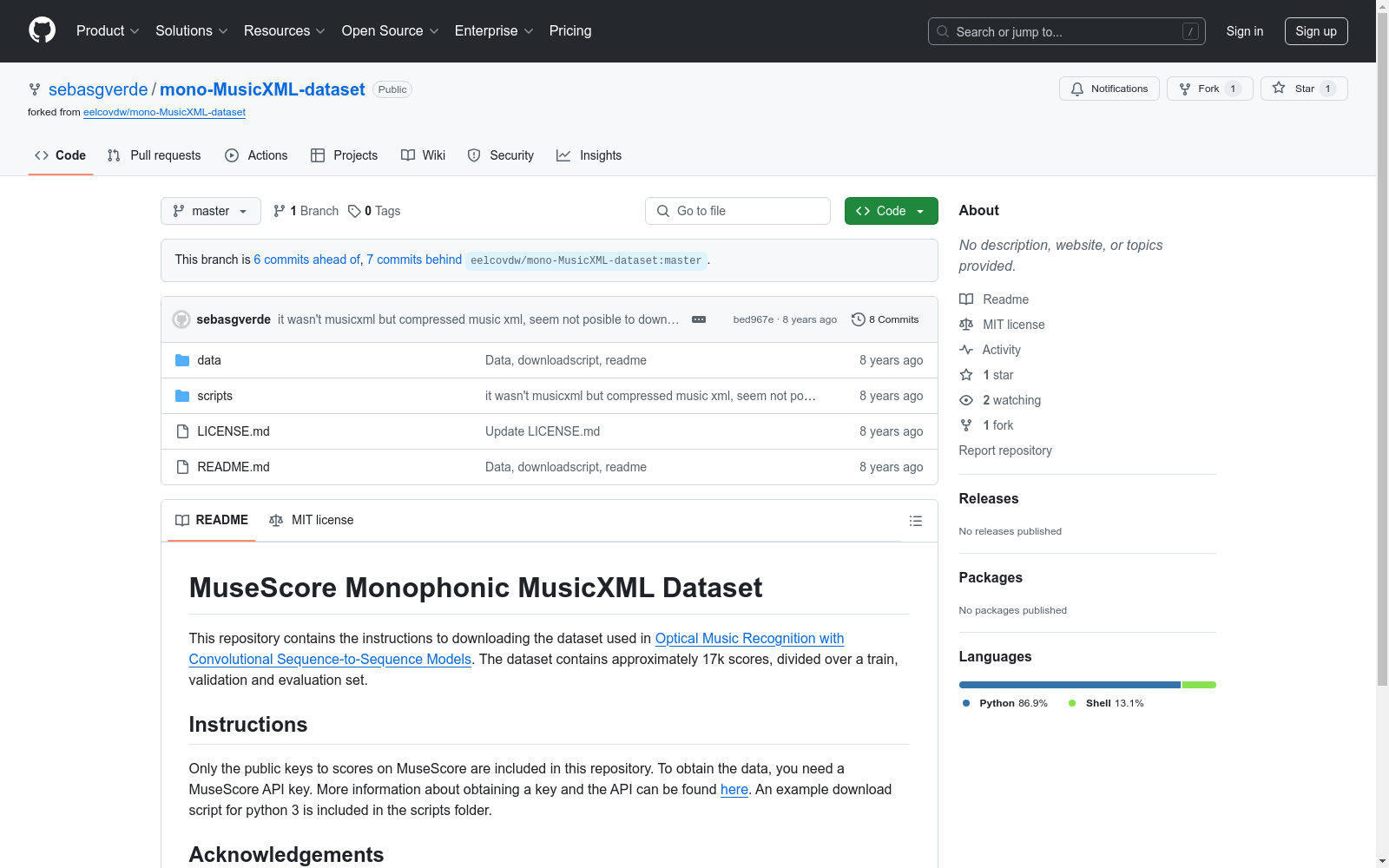Click Report repository link
This screenshot has width=1389, height=868.
point(1005,450)
